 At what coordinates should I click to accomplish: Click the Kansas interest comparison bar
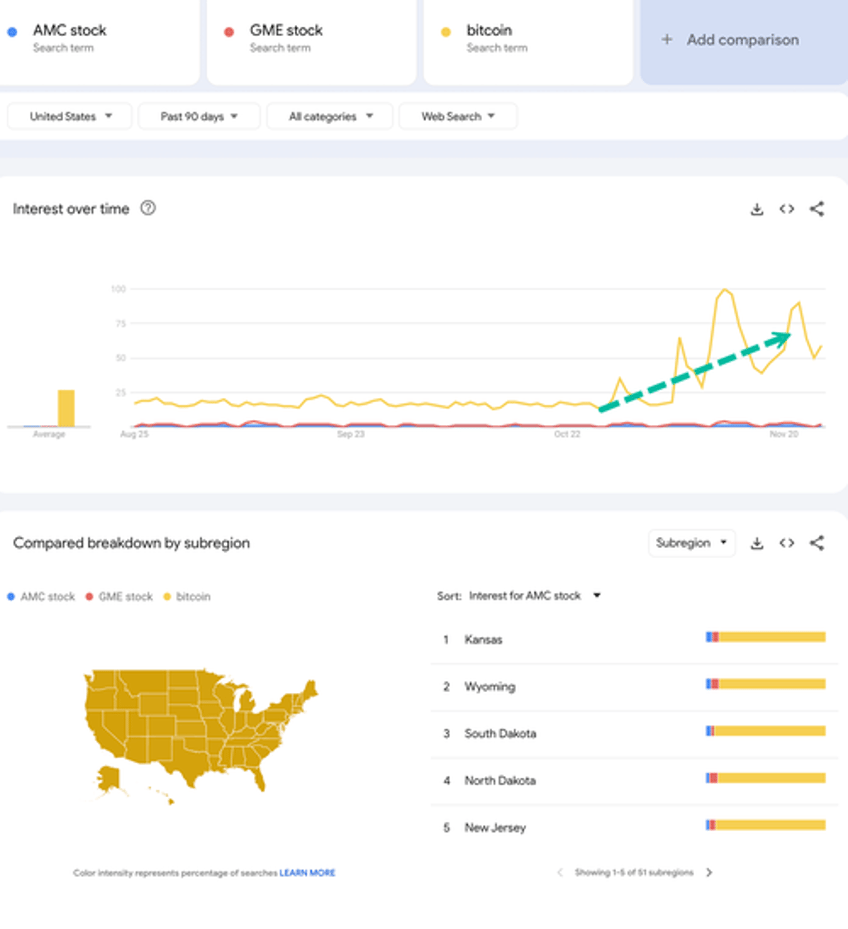[766, 637]
